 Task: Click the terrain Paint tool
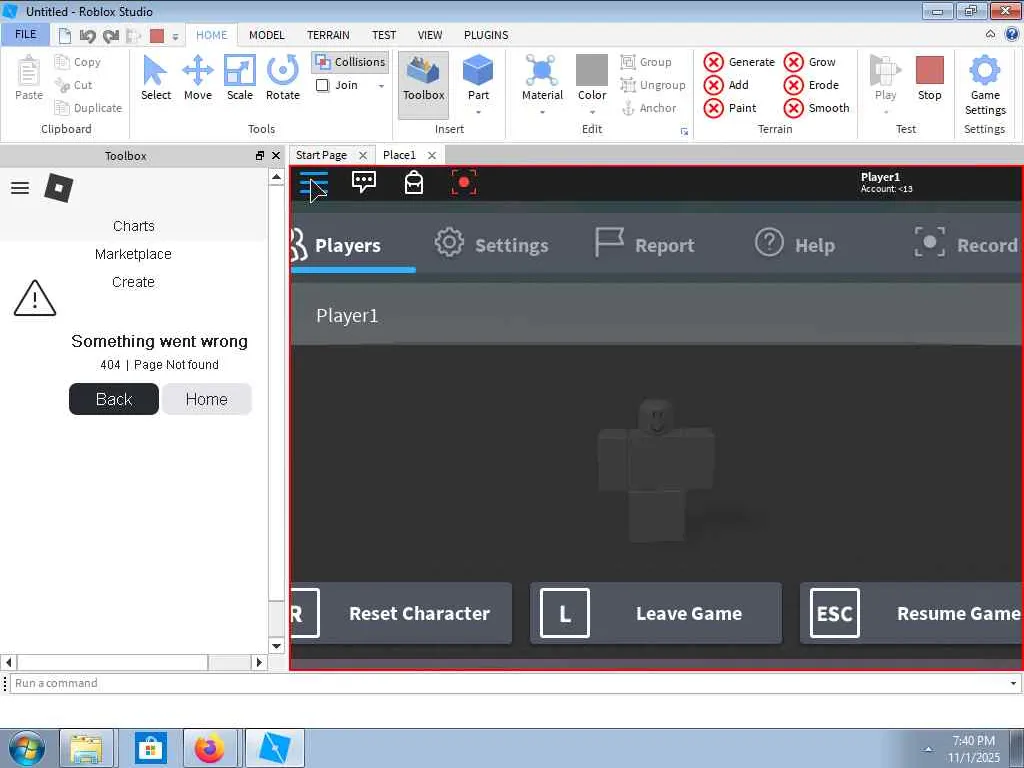(730, 108)
